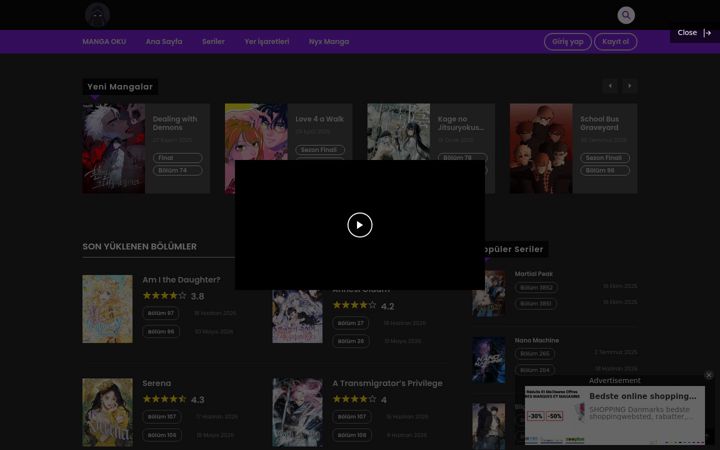Click the Yeni Mangalar section heading

tap(120, 86)
